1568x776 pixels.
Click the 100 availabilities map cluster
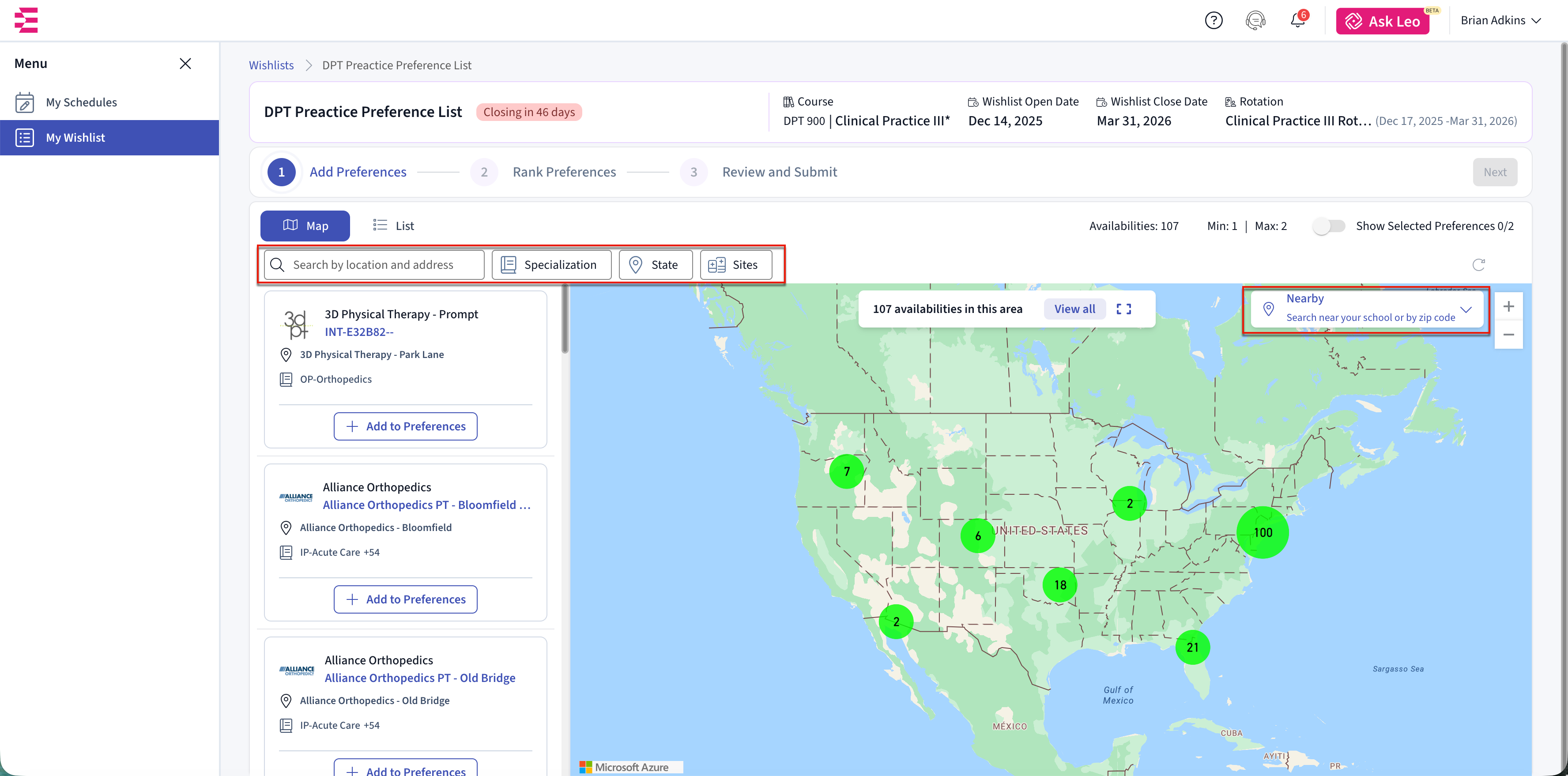(1263, 532)
